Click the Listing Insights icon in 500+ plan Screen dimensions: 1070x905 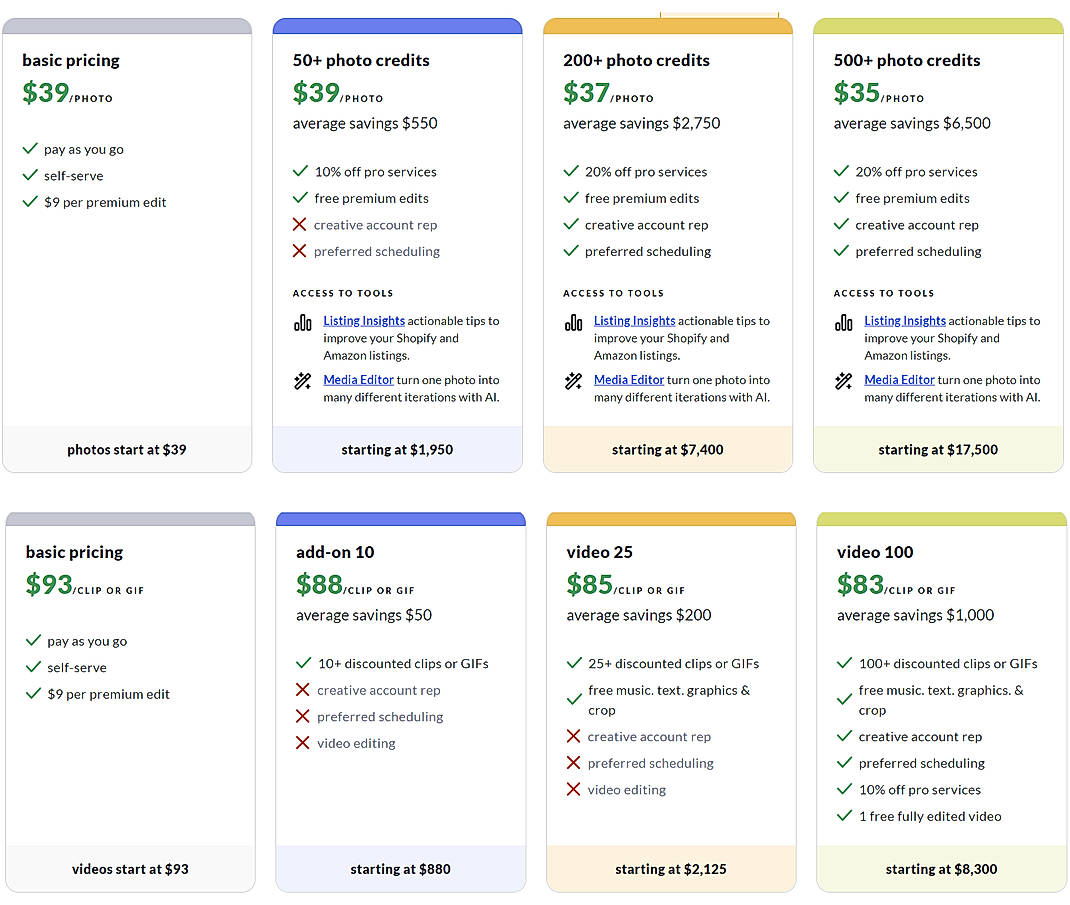(844, 322)
